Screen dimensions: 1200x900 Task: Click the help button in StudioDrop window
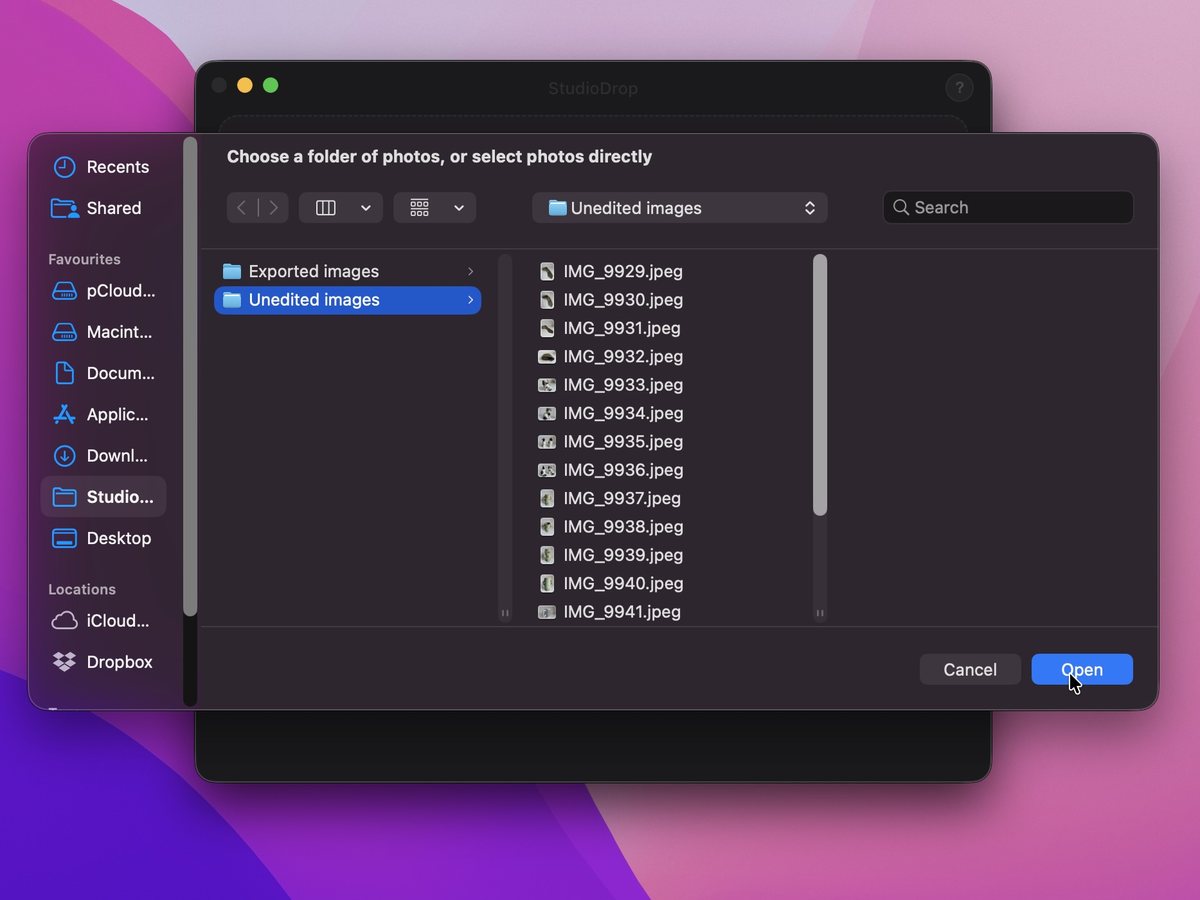click(959, 88)
